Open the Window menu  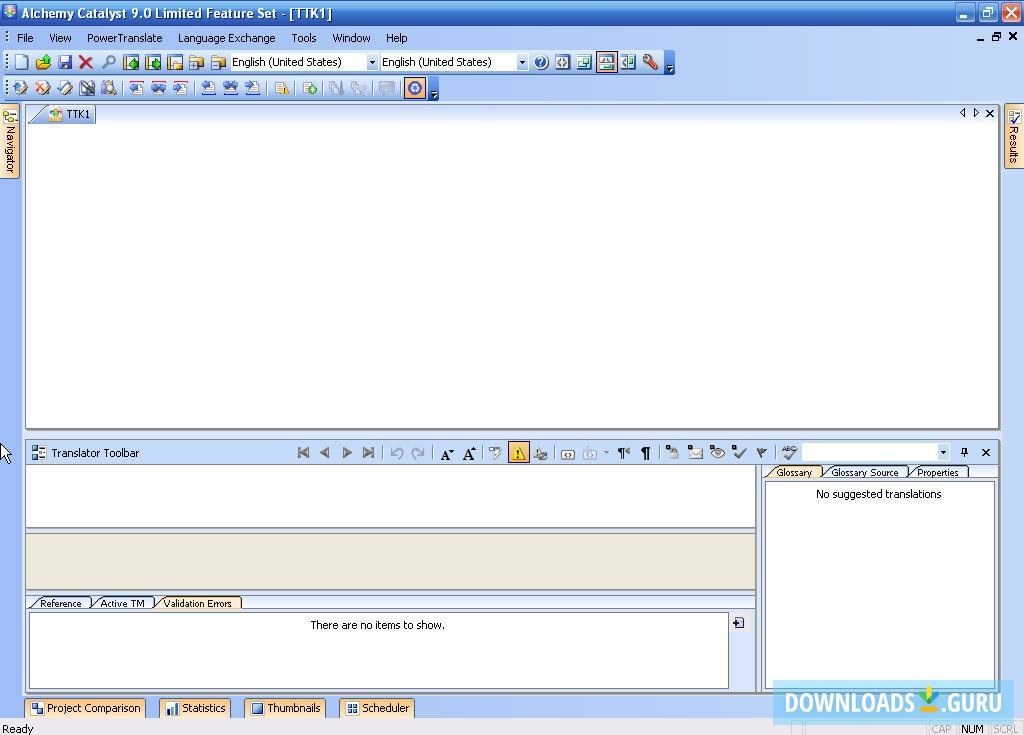[x=351, y=38]
